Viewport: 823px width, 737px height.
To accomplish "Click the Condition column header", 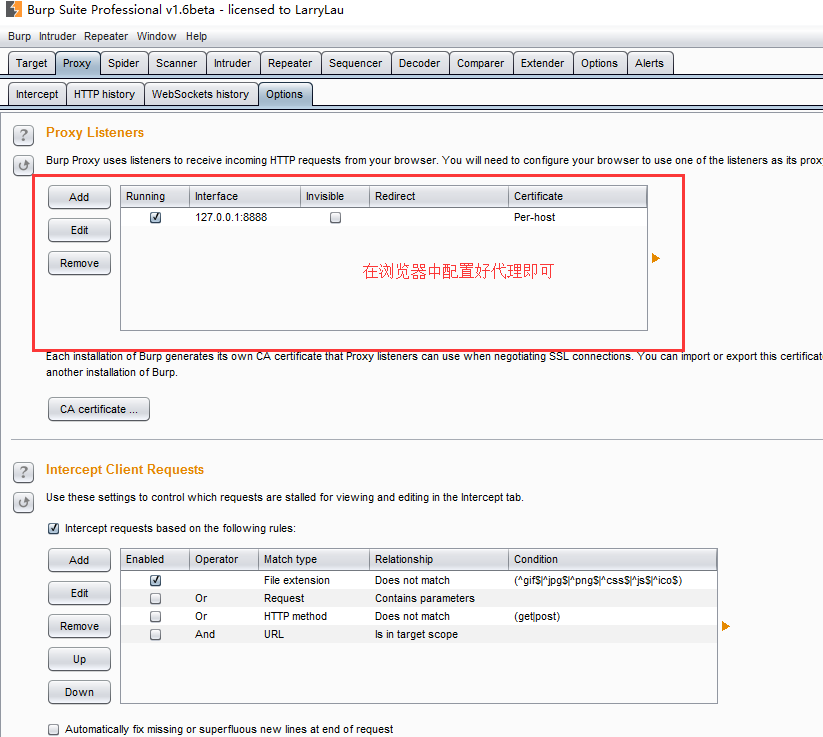I will coord(612,560).
